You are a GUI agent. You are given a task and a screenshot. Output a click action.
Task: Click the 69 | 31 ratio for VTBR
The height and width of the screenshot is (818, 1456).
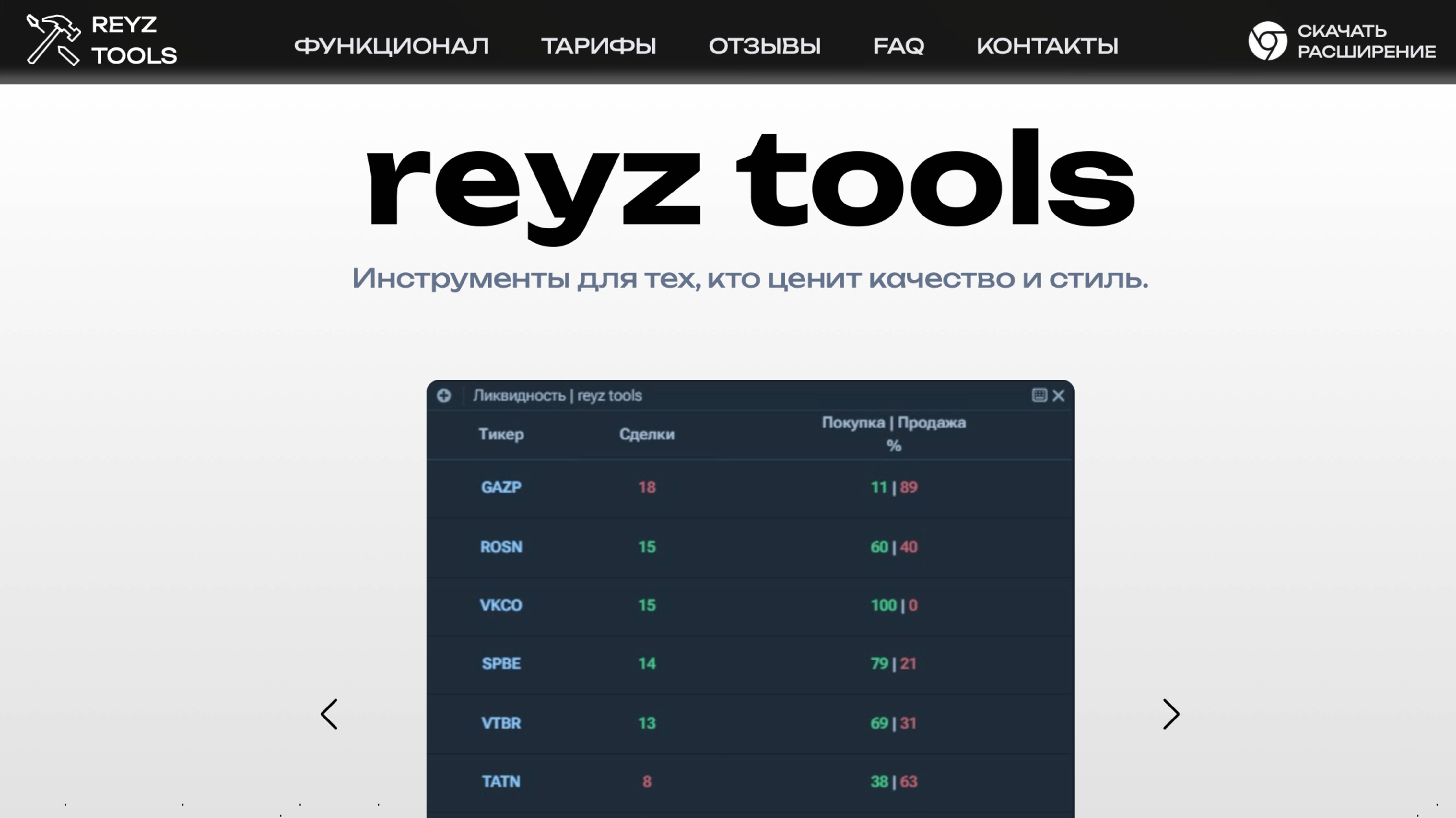pyautogui.click(x=894, y=722)
